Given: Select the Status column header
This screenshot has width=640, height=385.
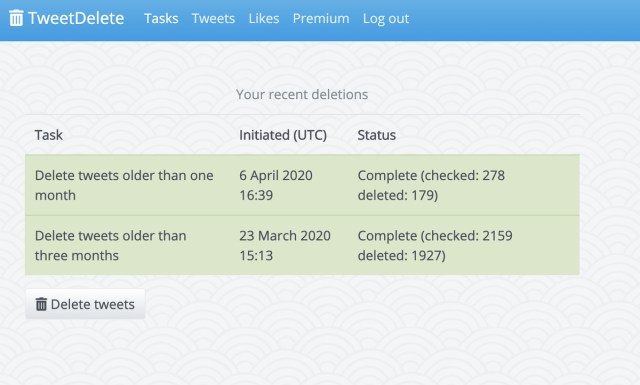Looking at the screenshot, I should click(376, 135).
